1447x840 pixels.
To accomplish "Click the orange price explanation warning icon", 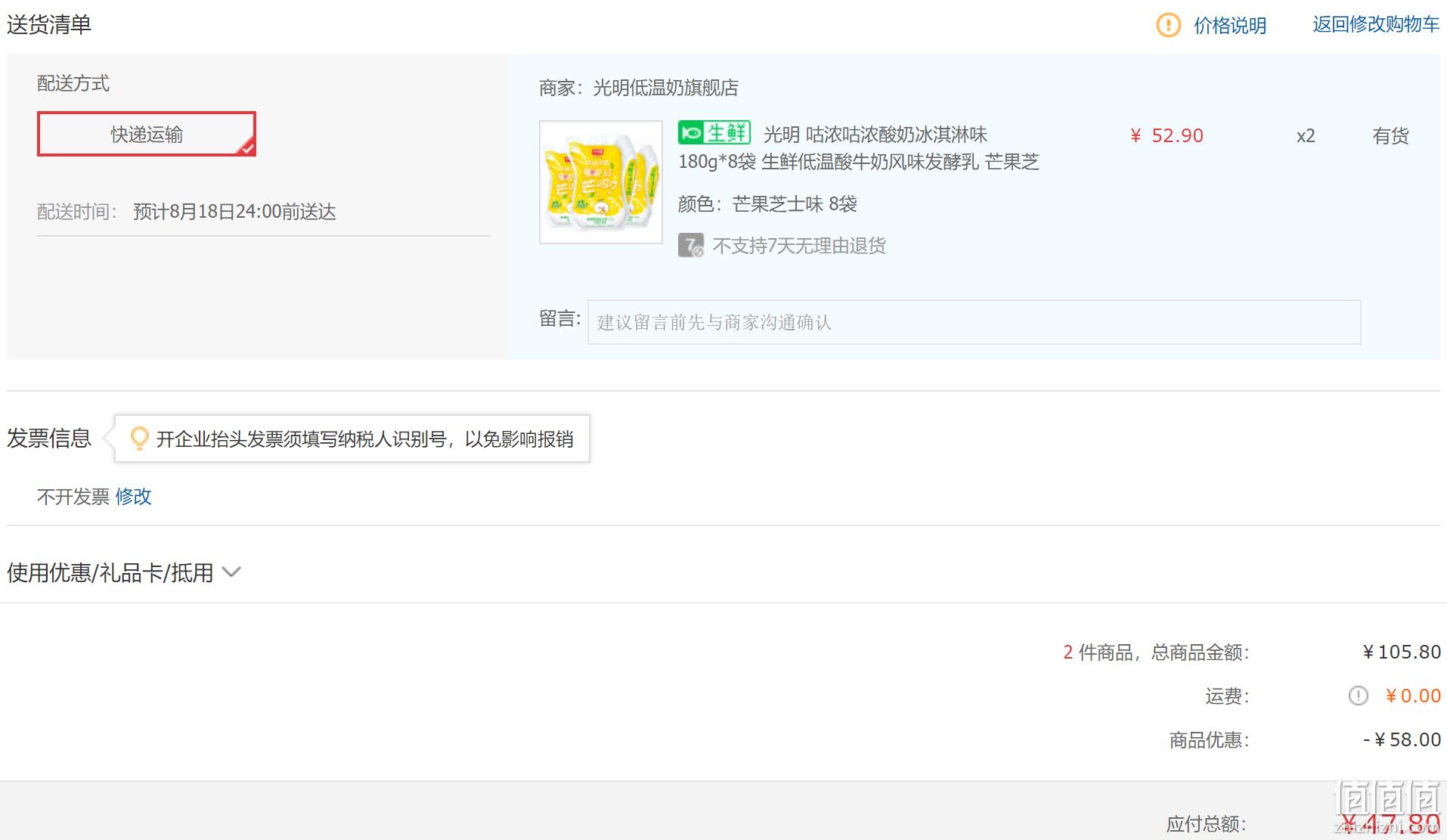I will pos(1168,25).
